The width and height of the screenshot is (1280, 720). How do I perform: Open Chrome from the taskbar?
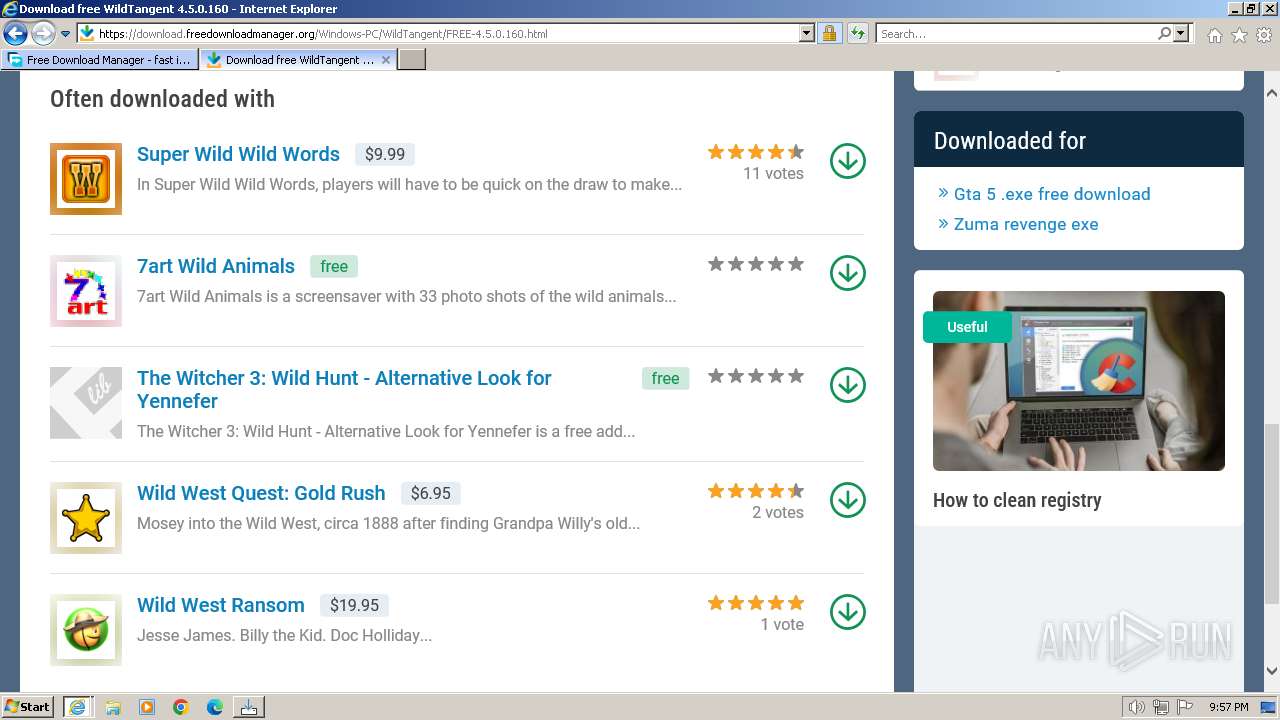coord(181,707)
